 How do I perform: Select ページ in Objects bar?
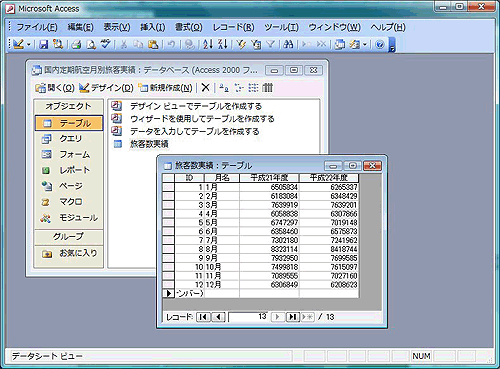[x=69, y=186]
